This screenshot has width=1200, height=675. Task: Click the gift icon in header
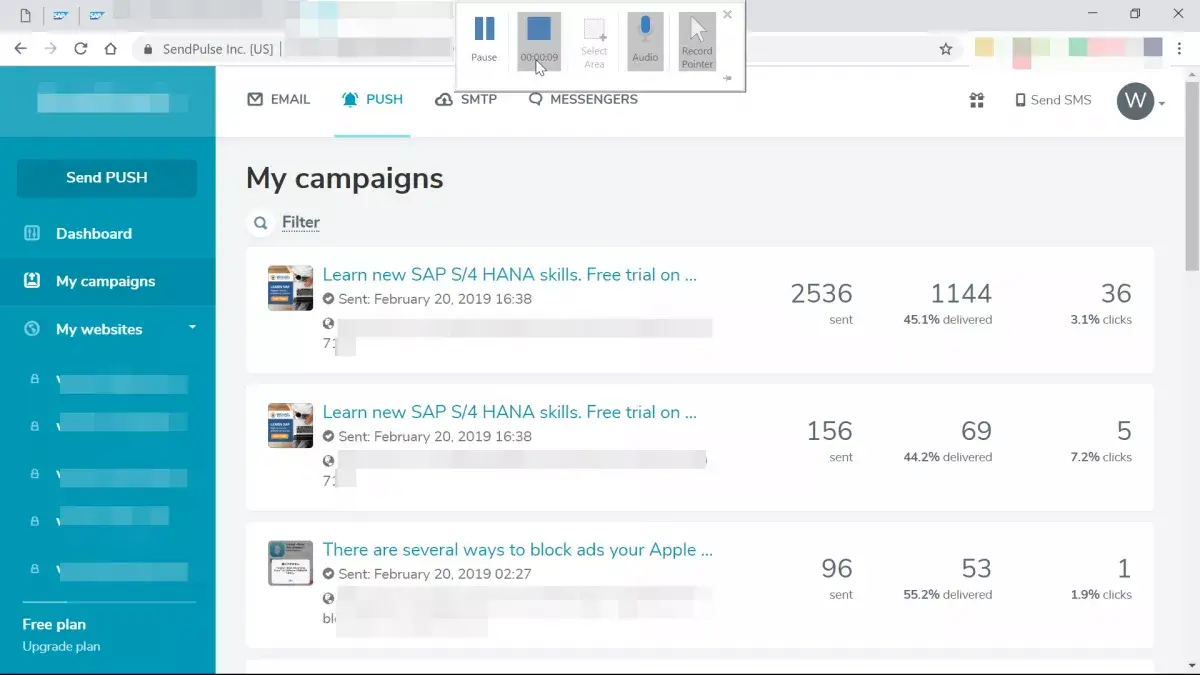click(x=977, y=100)
